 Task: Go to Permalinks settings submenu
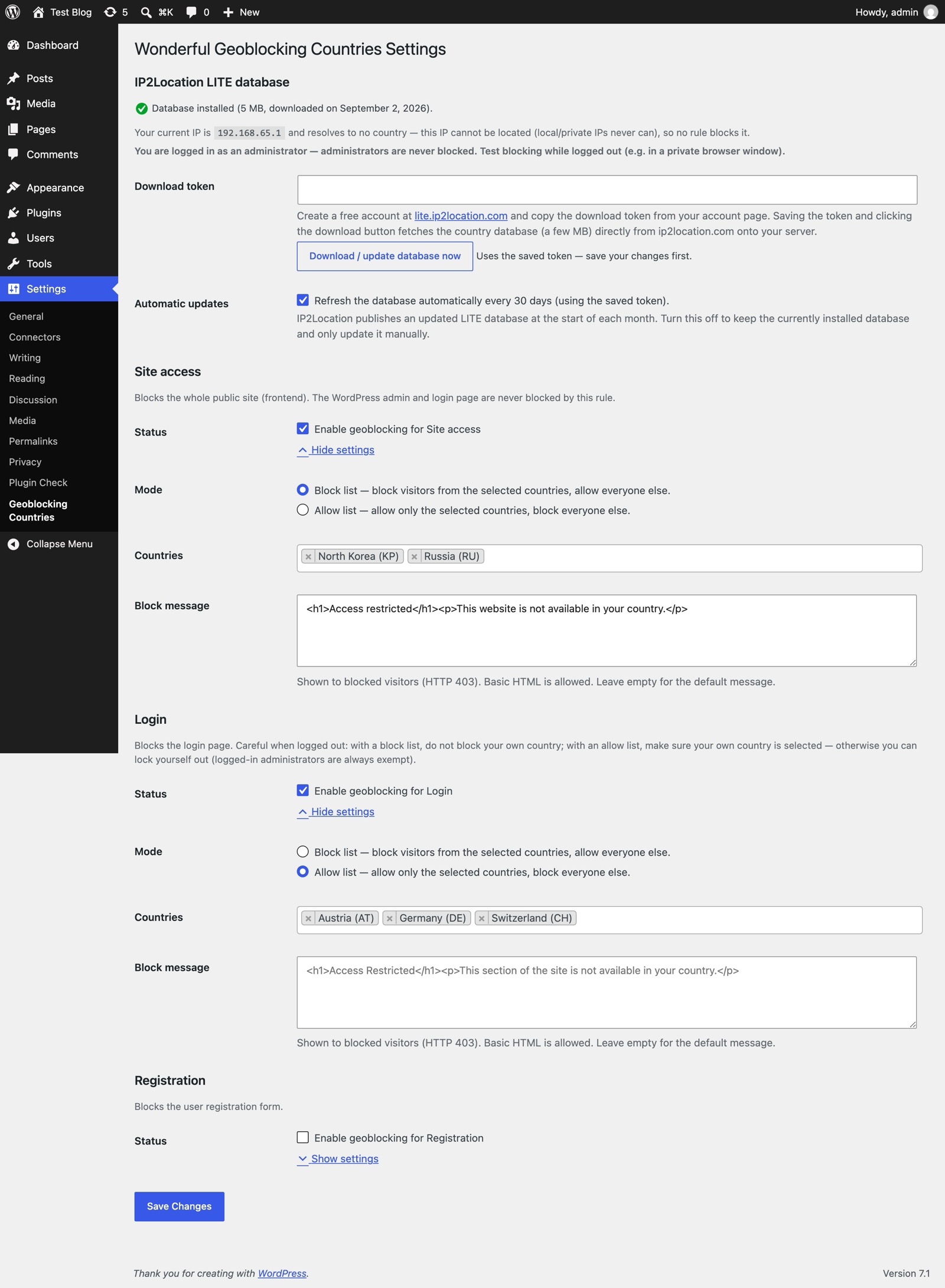pyautogui.click(x=33, y=441)
